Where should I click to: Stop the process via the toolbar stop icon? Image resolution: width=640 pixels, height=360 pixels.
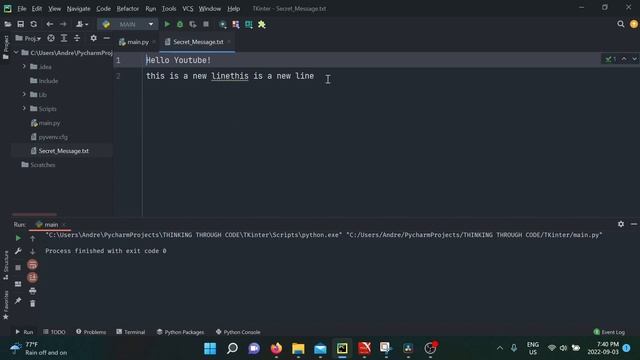tap(206, 24)
